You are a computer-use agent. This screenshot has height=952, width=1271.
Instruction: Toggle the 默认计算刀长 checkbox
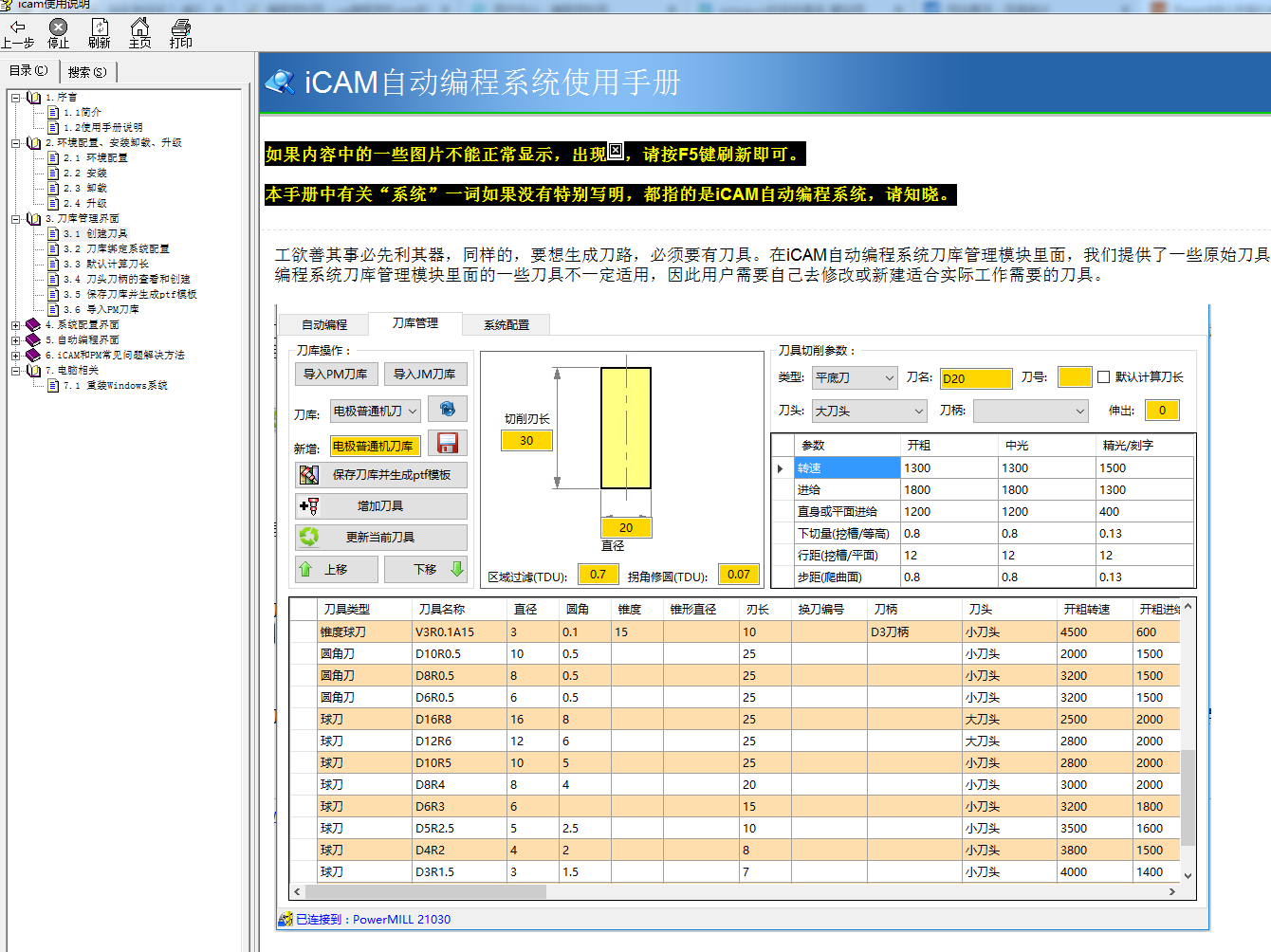(x=1103, y=377)
